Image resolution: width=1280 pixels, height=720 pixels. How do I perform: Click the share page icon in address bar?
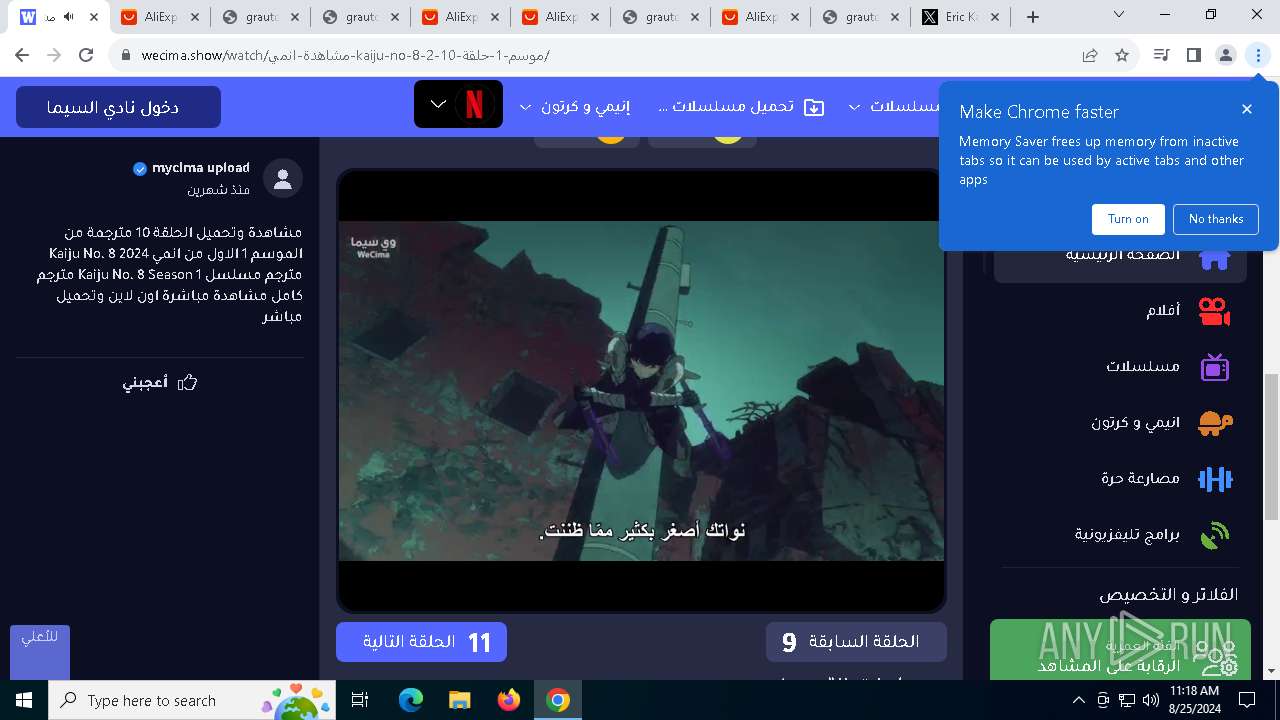1090,55
